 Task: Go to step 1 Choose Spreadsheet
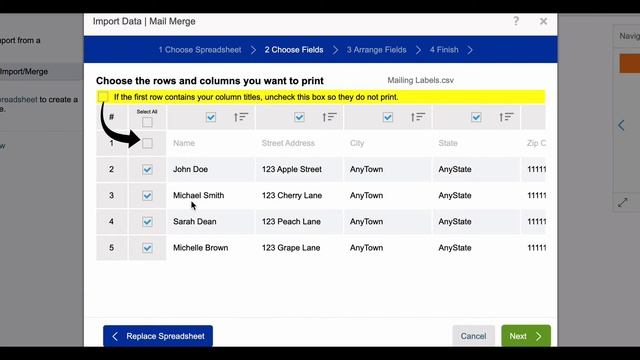200,50
